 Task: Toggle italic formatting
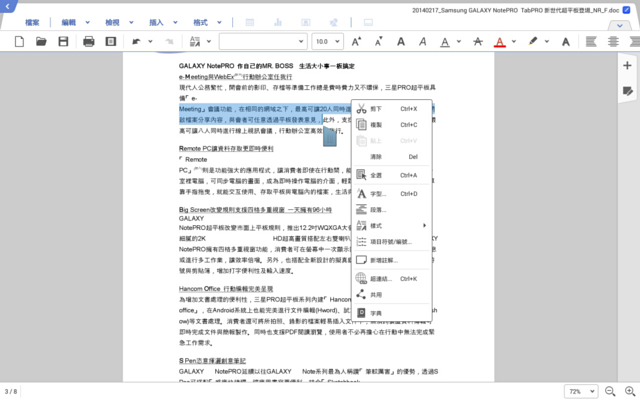[x=423, y=42]
